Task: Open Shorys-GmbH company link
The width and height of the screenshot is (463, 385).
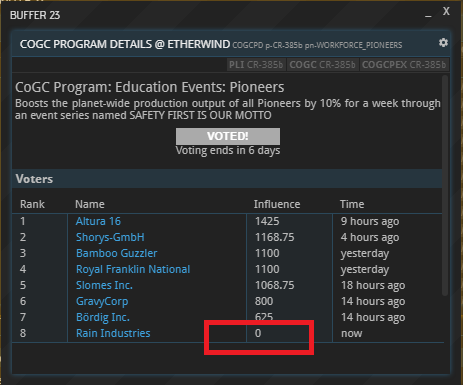Action: pyautogui.click(x=110, y=237)
